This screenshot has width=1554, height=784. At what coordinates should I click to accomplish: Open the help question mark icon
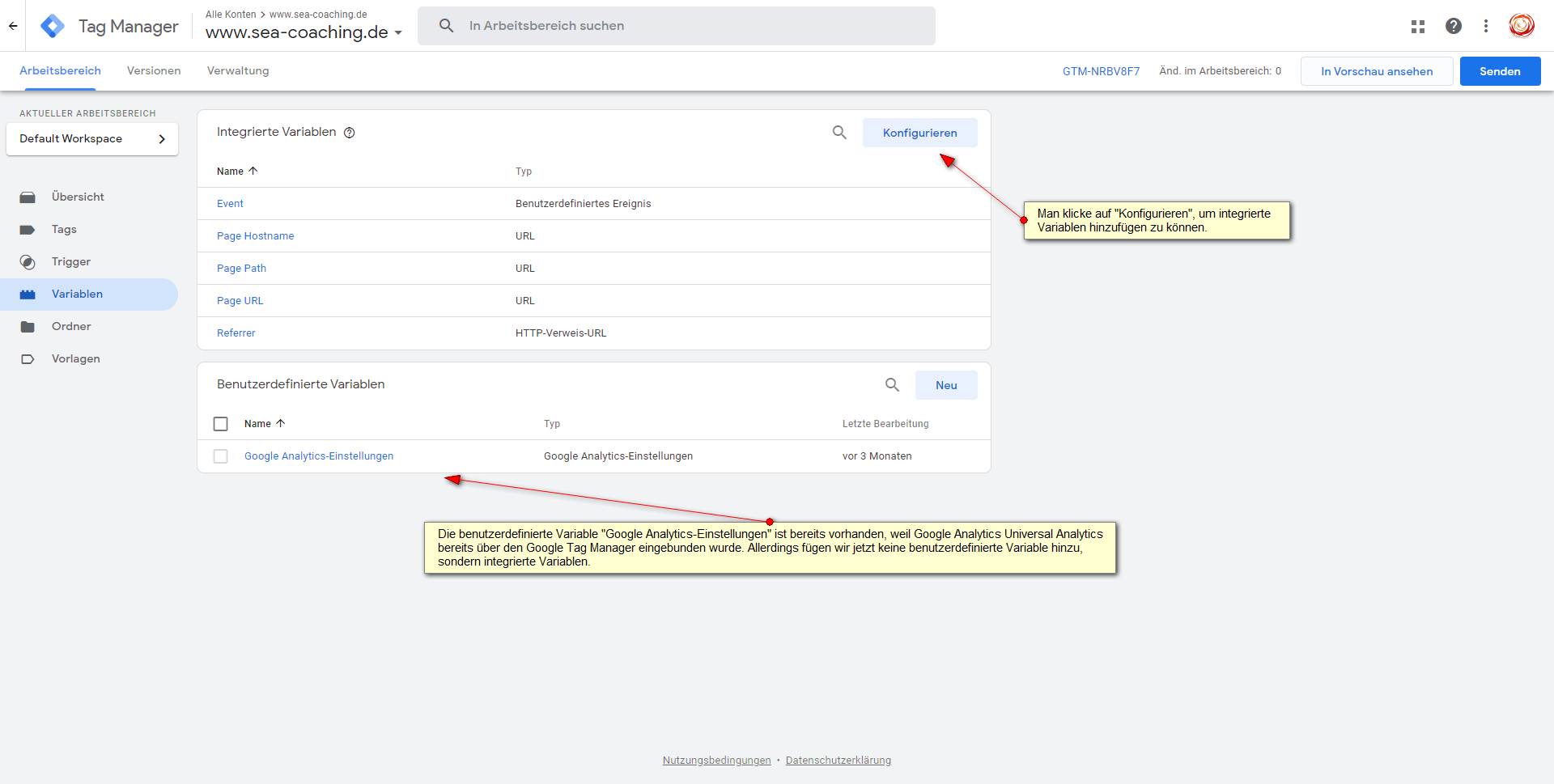(x=1454, y=26)
